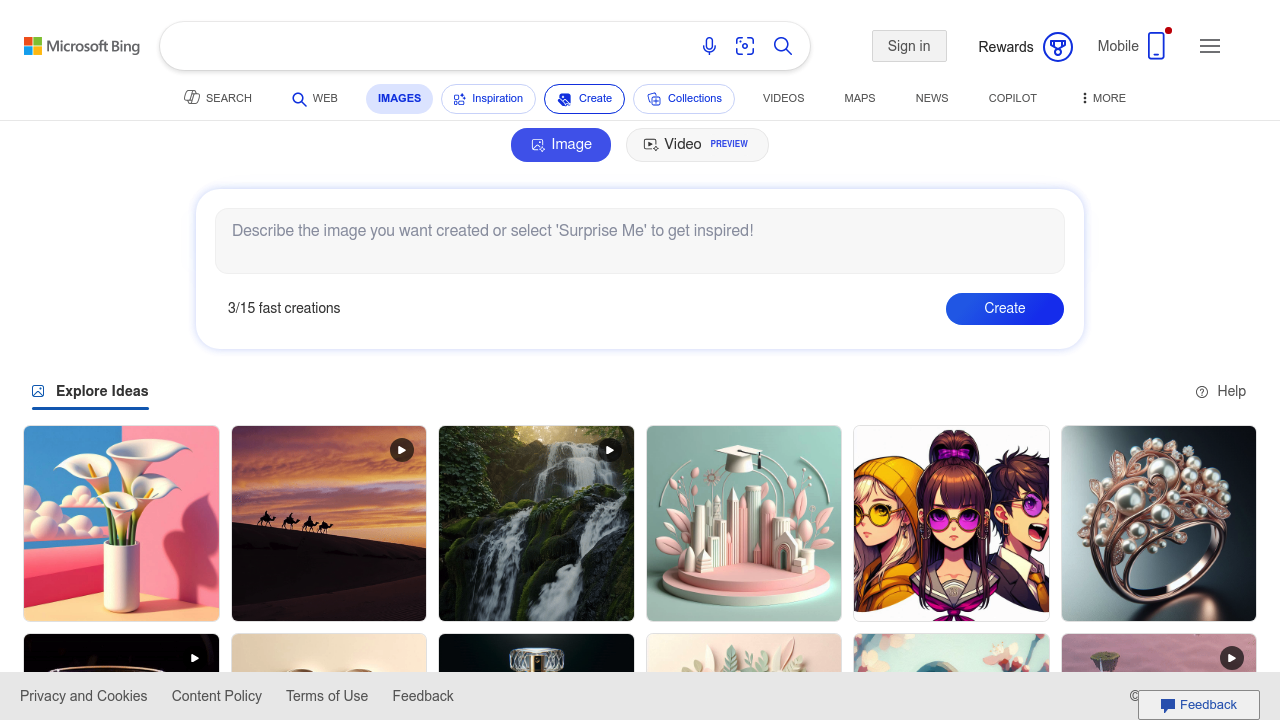
Task: Click the Mobile phone icon
Action: point(1156,46)
